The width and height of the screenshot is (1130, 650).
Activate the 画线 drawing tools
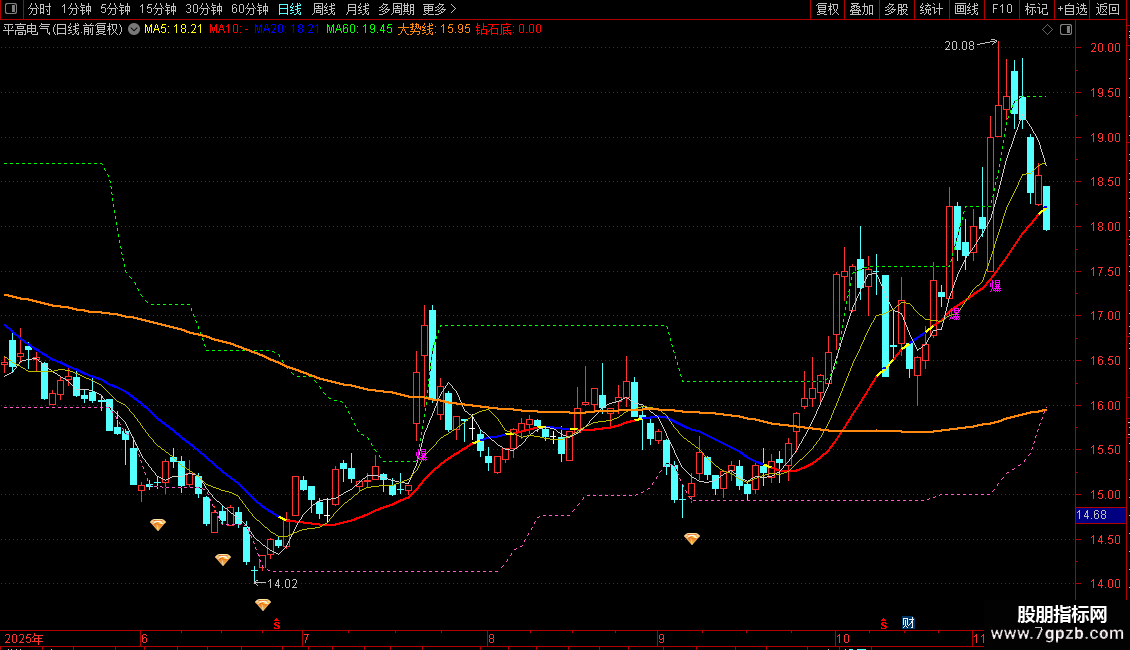pyautogui.click(x=966, y=9)
